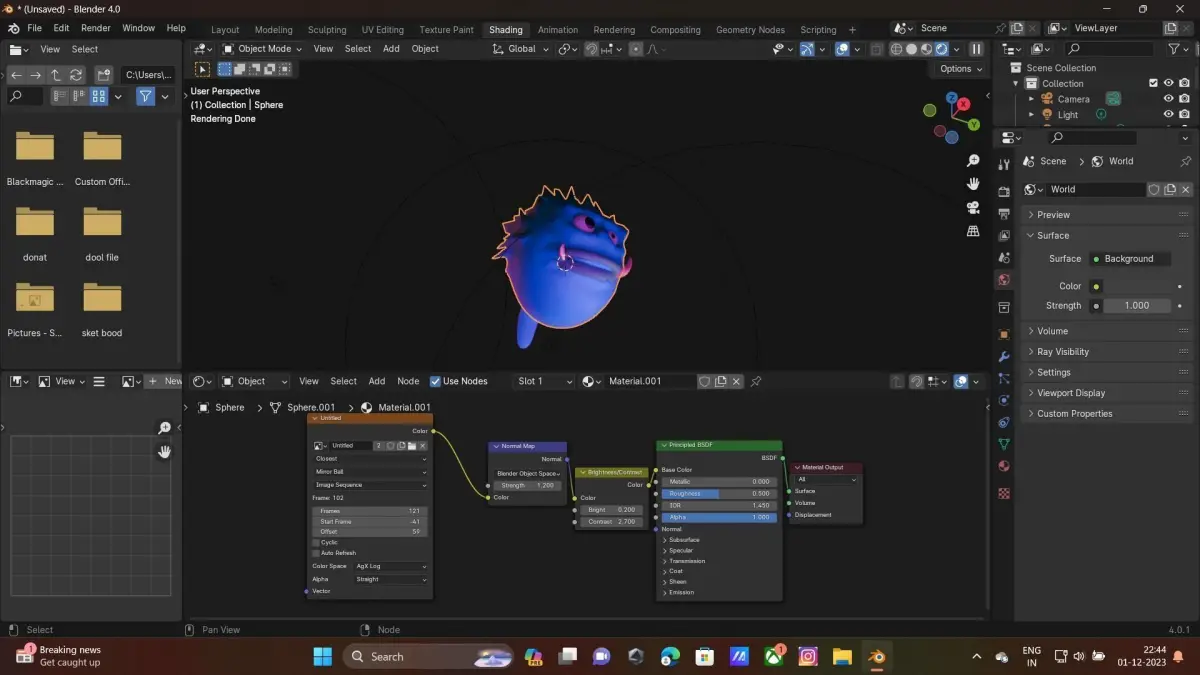Open the Physics properties tab icon
The image size is (1200, 675).
coord(1004,400)
